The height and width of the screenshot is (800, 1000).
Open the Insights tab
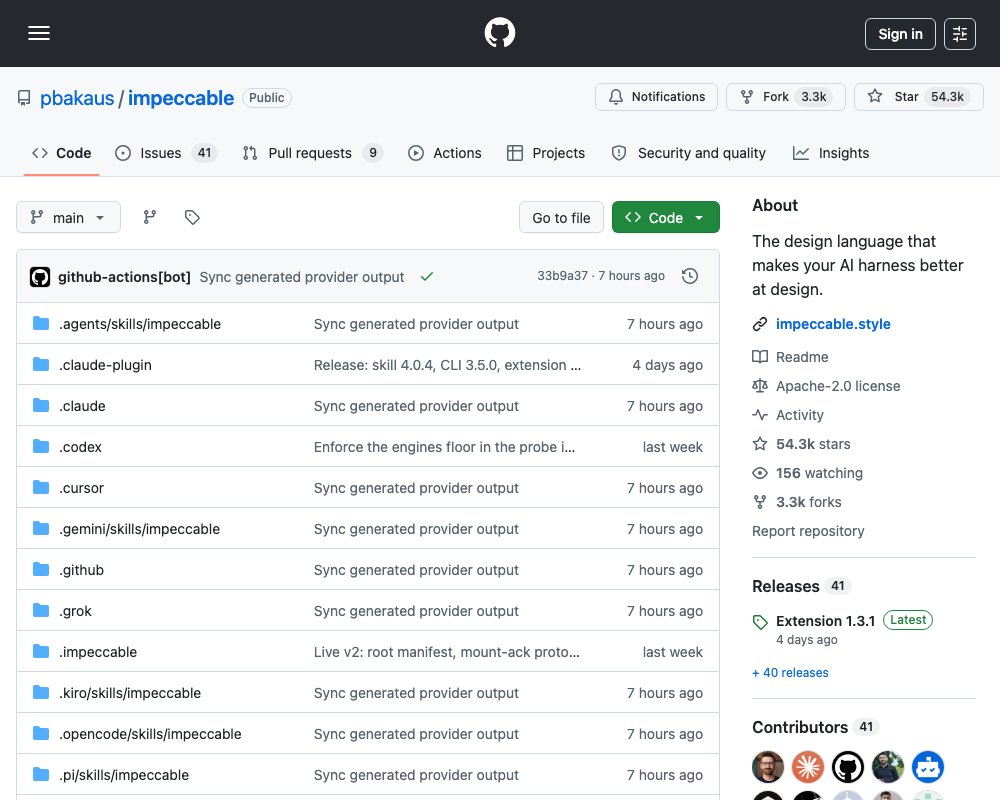coord(830,153)
